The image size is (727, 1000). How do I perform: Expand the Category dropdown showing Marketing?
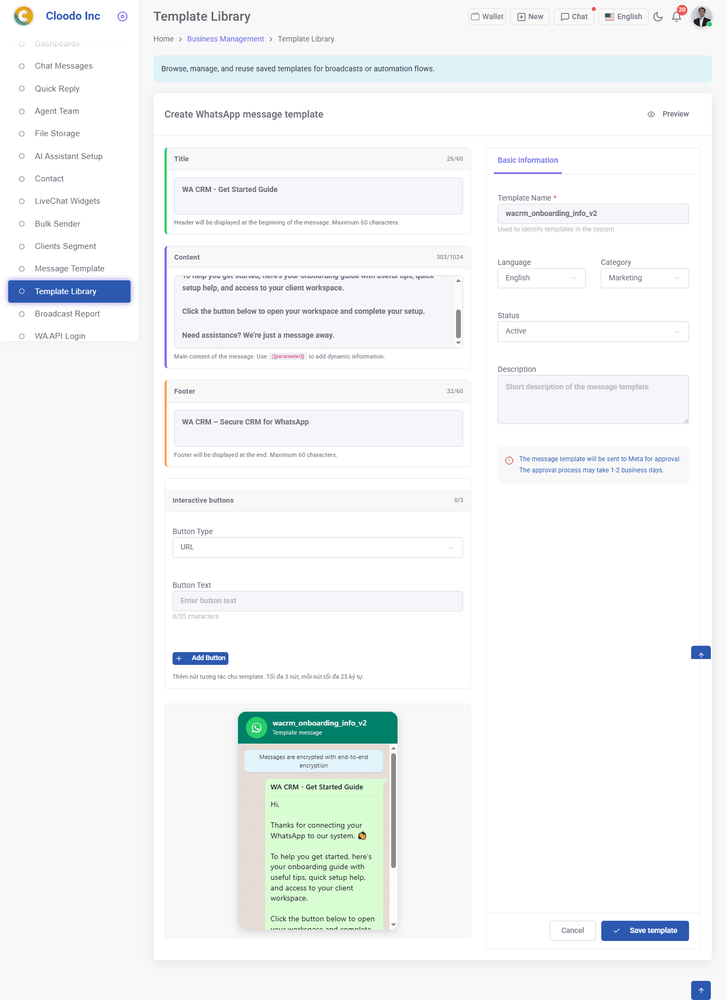644,278
